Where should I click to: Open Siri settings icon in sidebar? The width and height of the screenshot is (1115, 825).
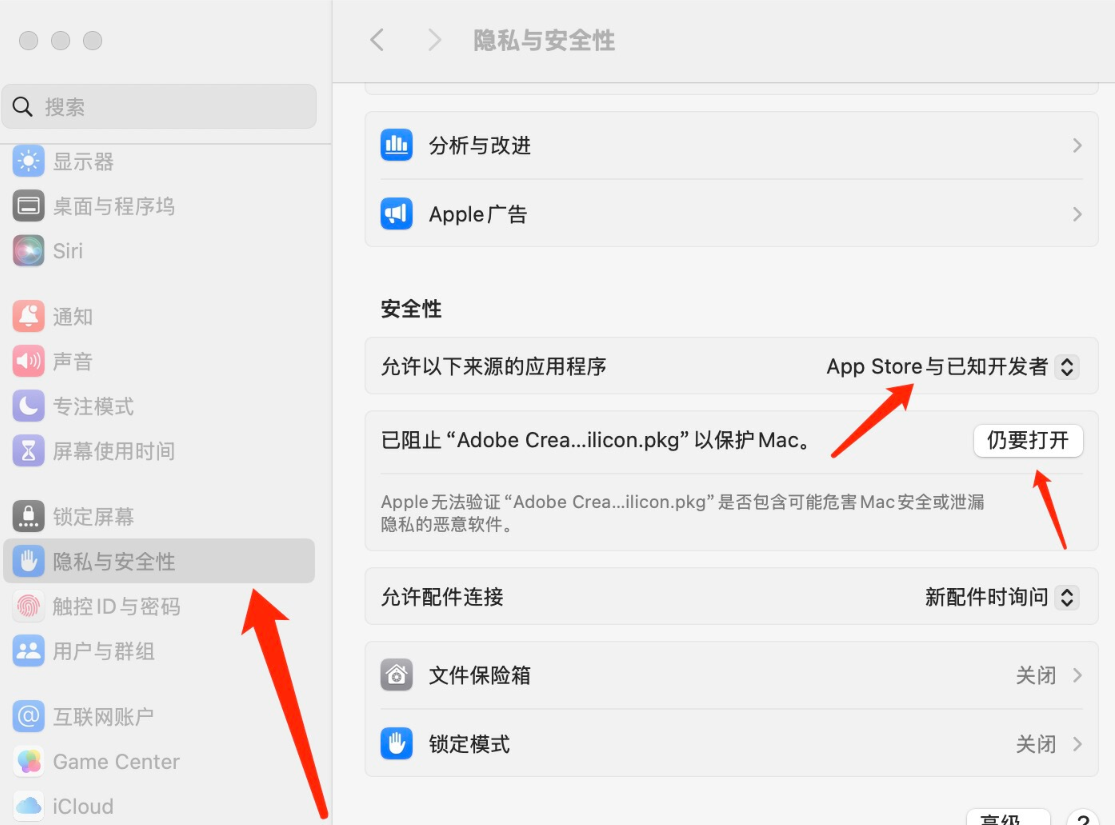tap(29, 251)
